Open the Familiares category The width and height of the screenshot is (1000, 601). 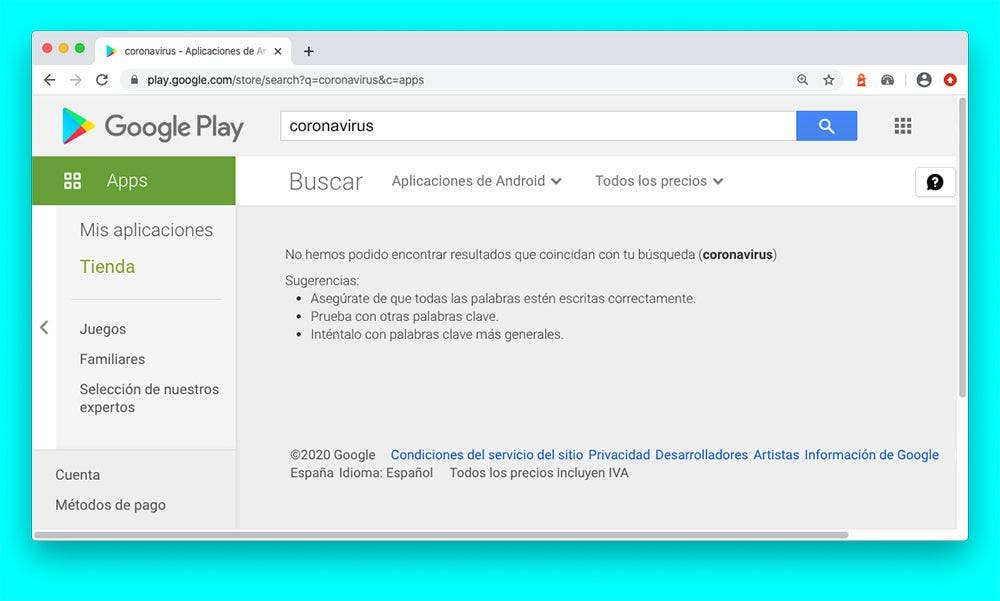[x=112, y=359]
